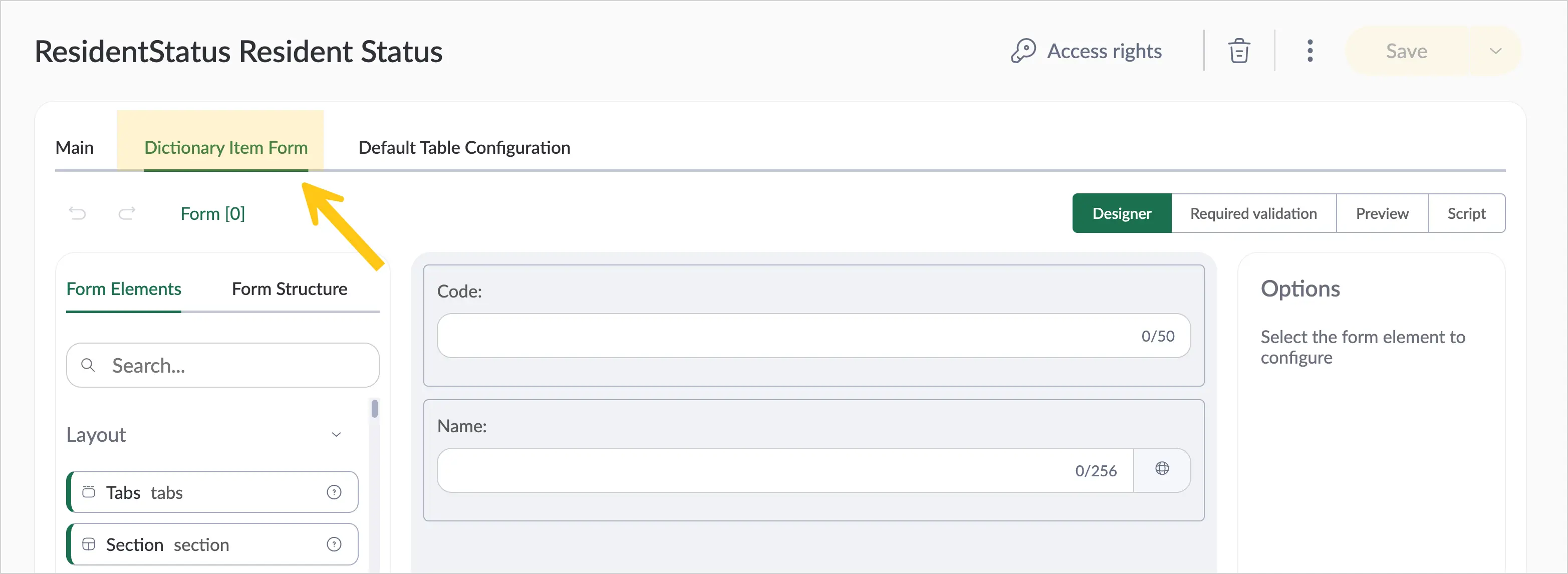The image size is (1568, 574).
Task: Collapse the Layout section chevron
Action: click(336, 435)
